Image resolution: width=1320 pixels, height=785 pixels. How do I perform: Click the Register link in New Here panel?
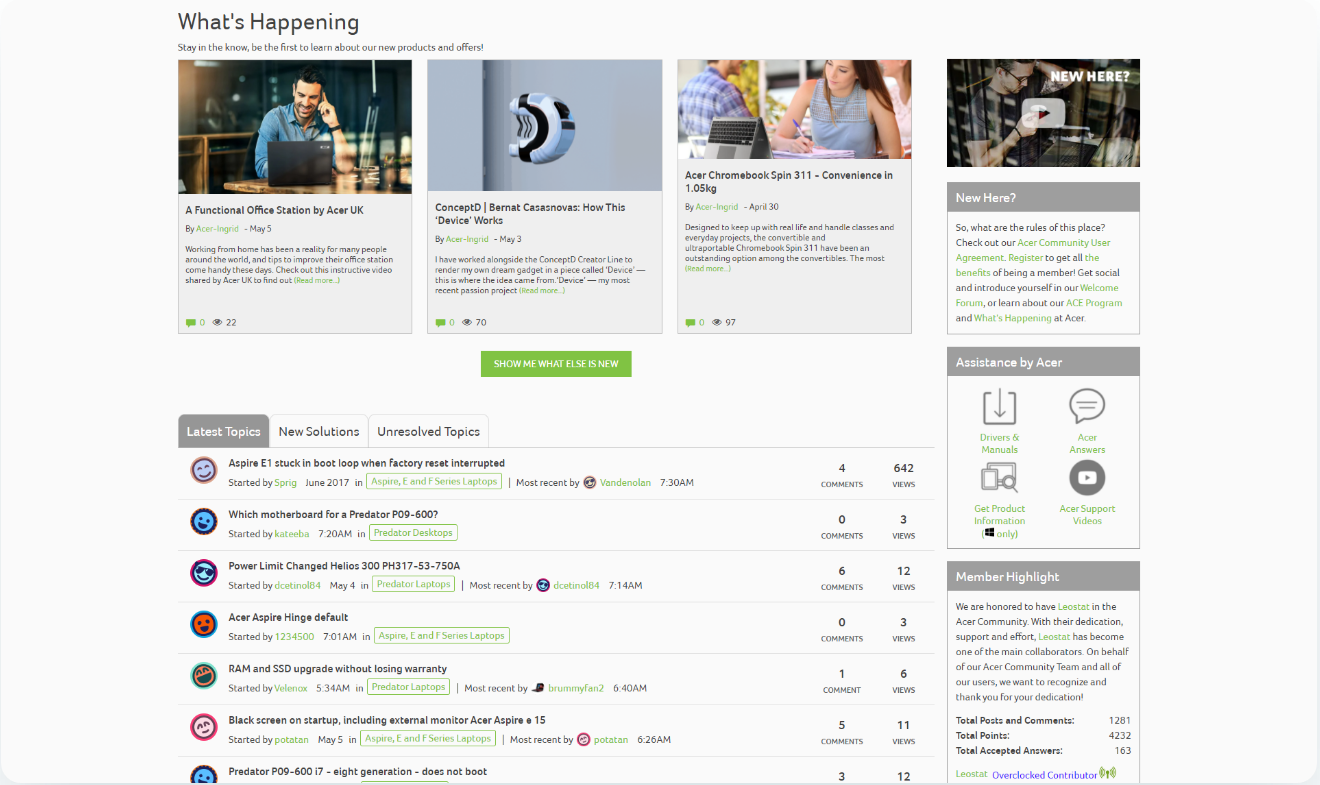point(1025,258)
